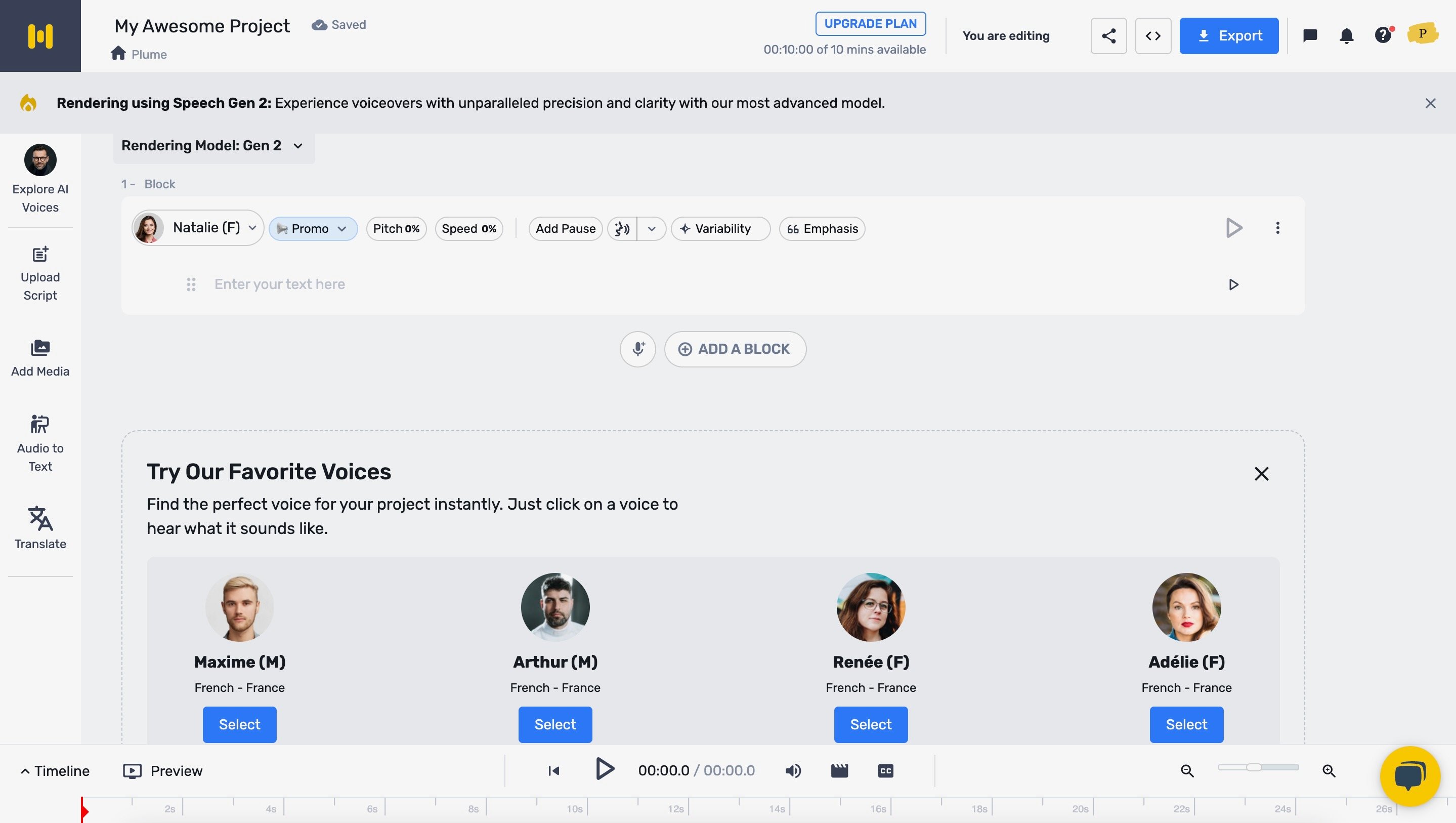Open the Translate tool in sidebar
This screenshot has width=1456, height=823.
pos(40,527)
